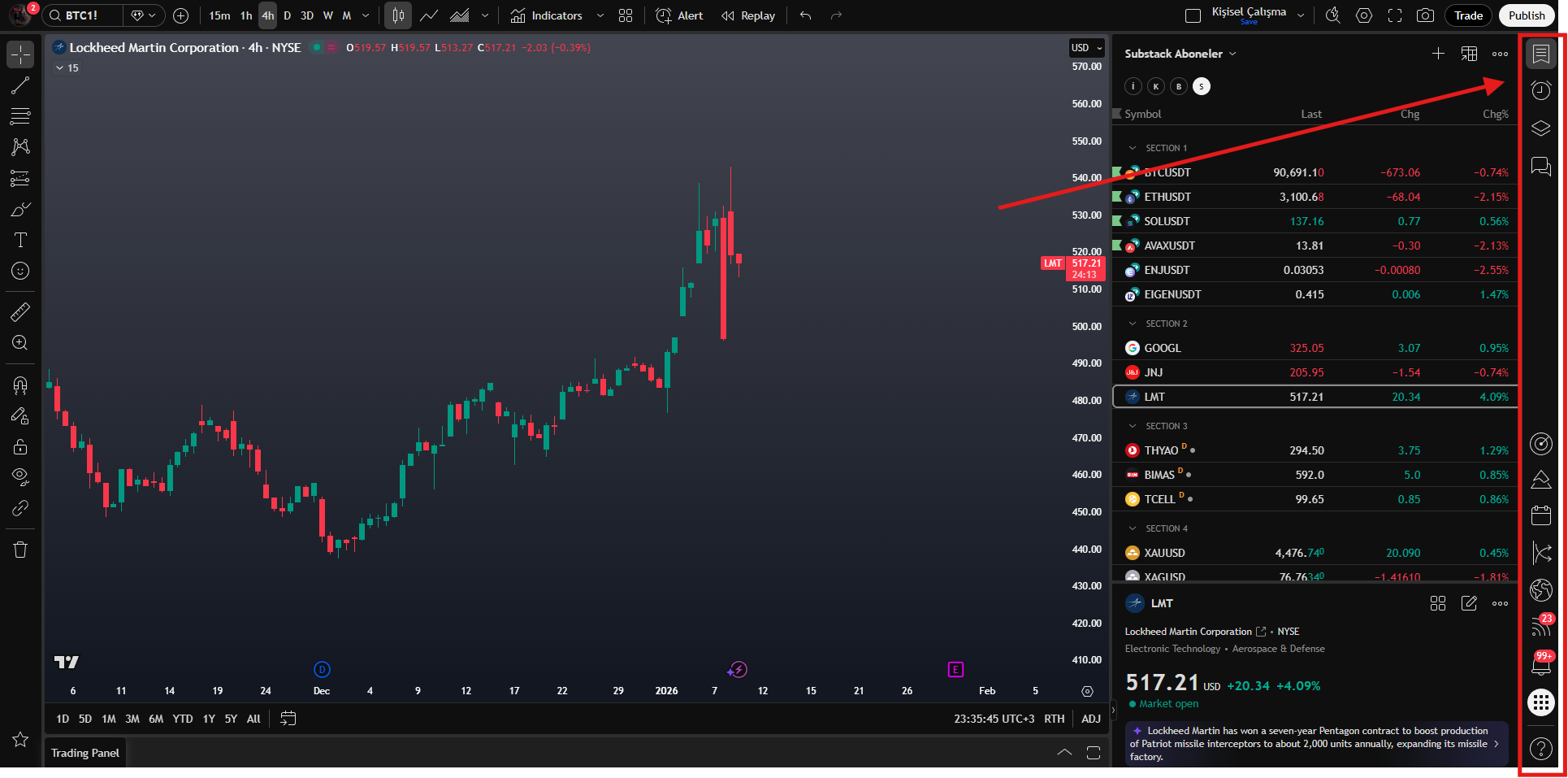This screenshot has width=1568, height=778.
Task: Enter fullscreen chart mode
Action: pos(1395,15)
